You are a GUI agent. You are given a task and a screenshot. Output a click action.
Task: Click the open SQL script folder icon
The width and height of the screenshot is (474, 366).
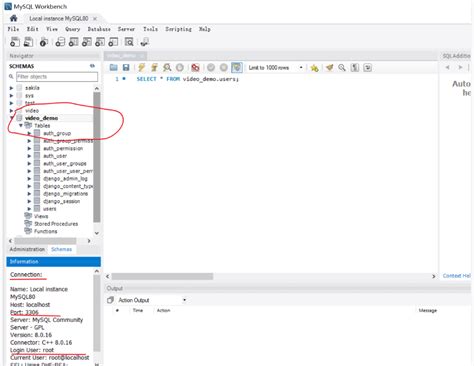tap(114, 68)
